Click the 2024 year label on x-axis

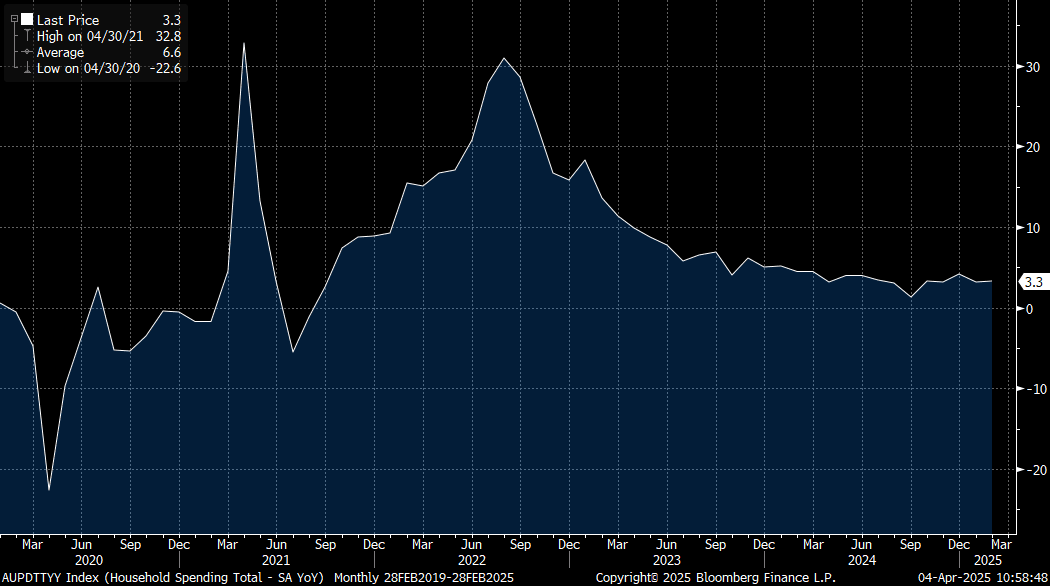[x=862, y=561]
